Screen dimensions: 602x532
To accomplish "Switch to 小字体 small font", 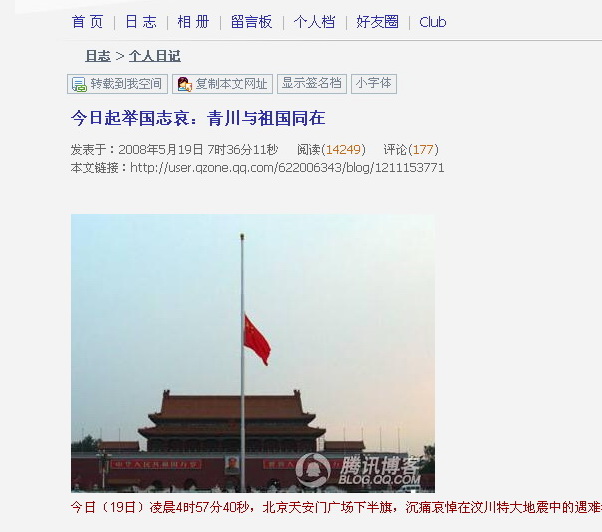I will pyautogui.click(x=374, y=84).
